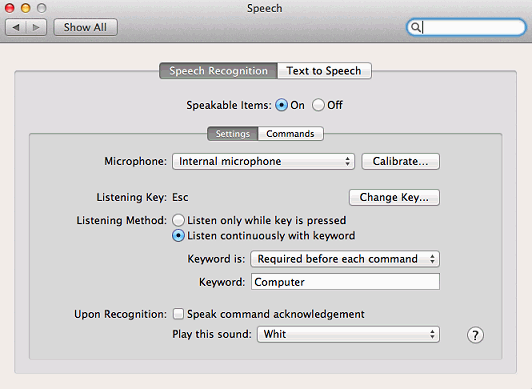Click into the Keyword text field
The width and height of the screenshot is (532, 389).
(x=345, y=282)
